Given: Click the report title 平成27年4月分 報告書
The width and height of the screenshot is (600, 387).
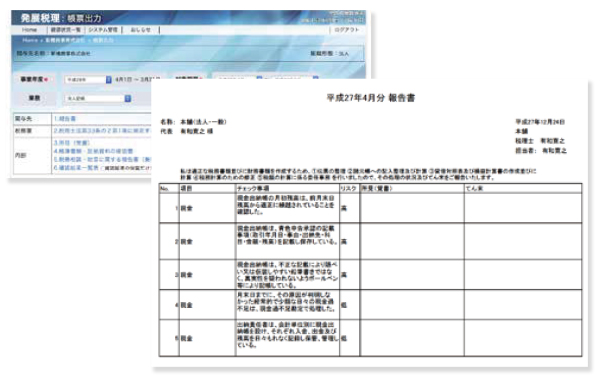Looking at the screenshot, I should point(371,98).
